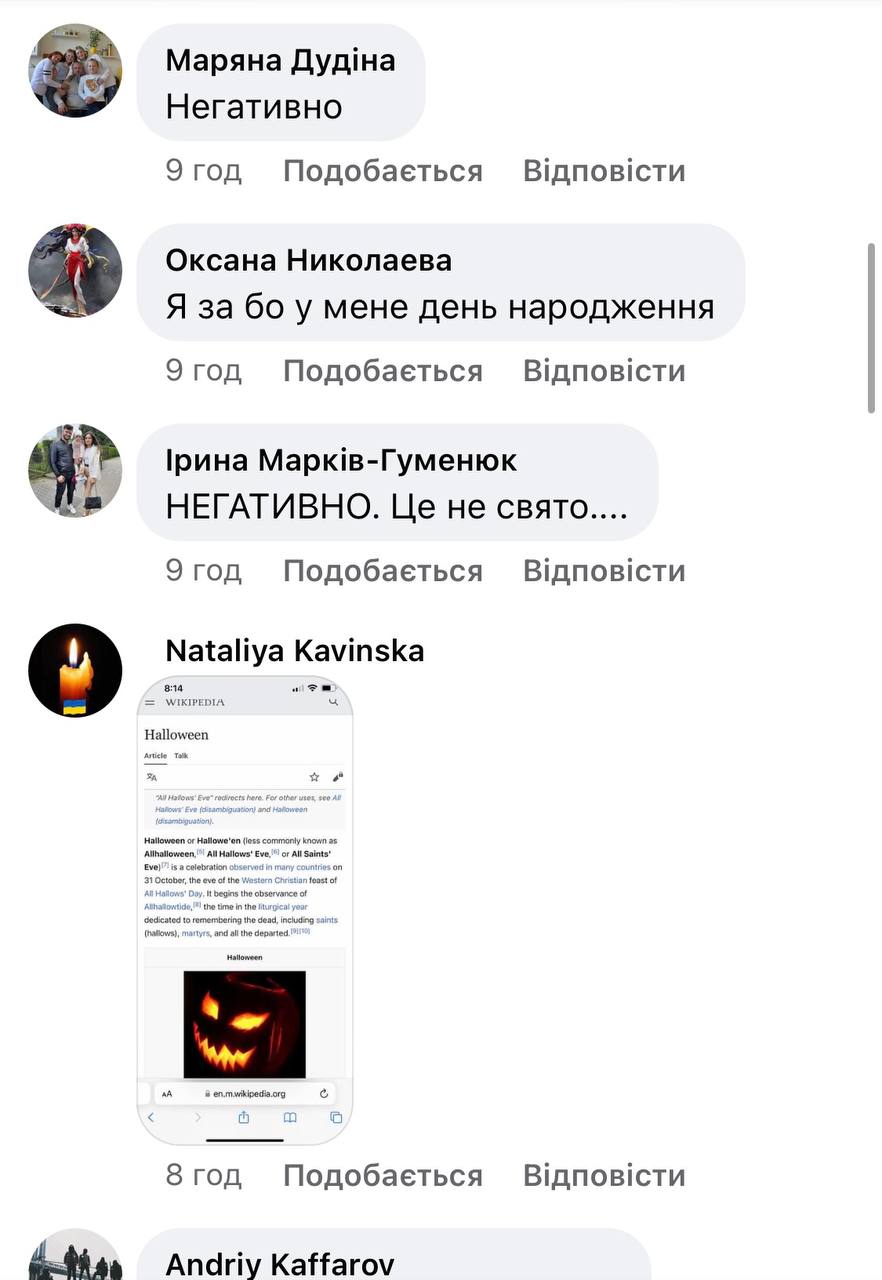Open Andriy Kaffarov's profile avatar
Screen dimensions: 882x1280
click(75, 1255)
